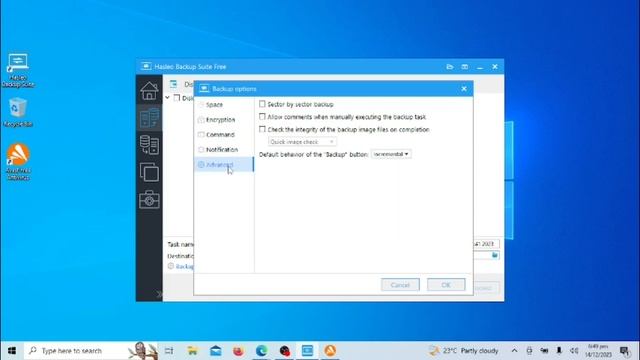
Task: Collapse the disk tree arrow in main window
Action: pyautogui.click(x=167, y=98)
